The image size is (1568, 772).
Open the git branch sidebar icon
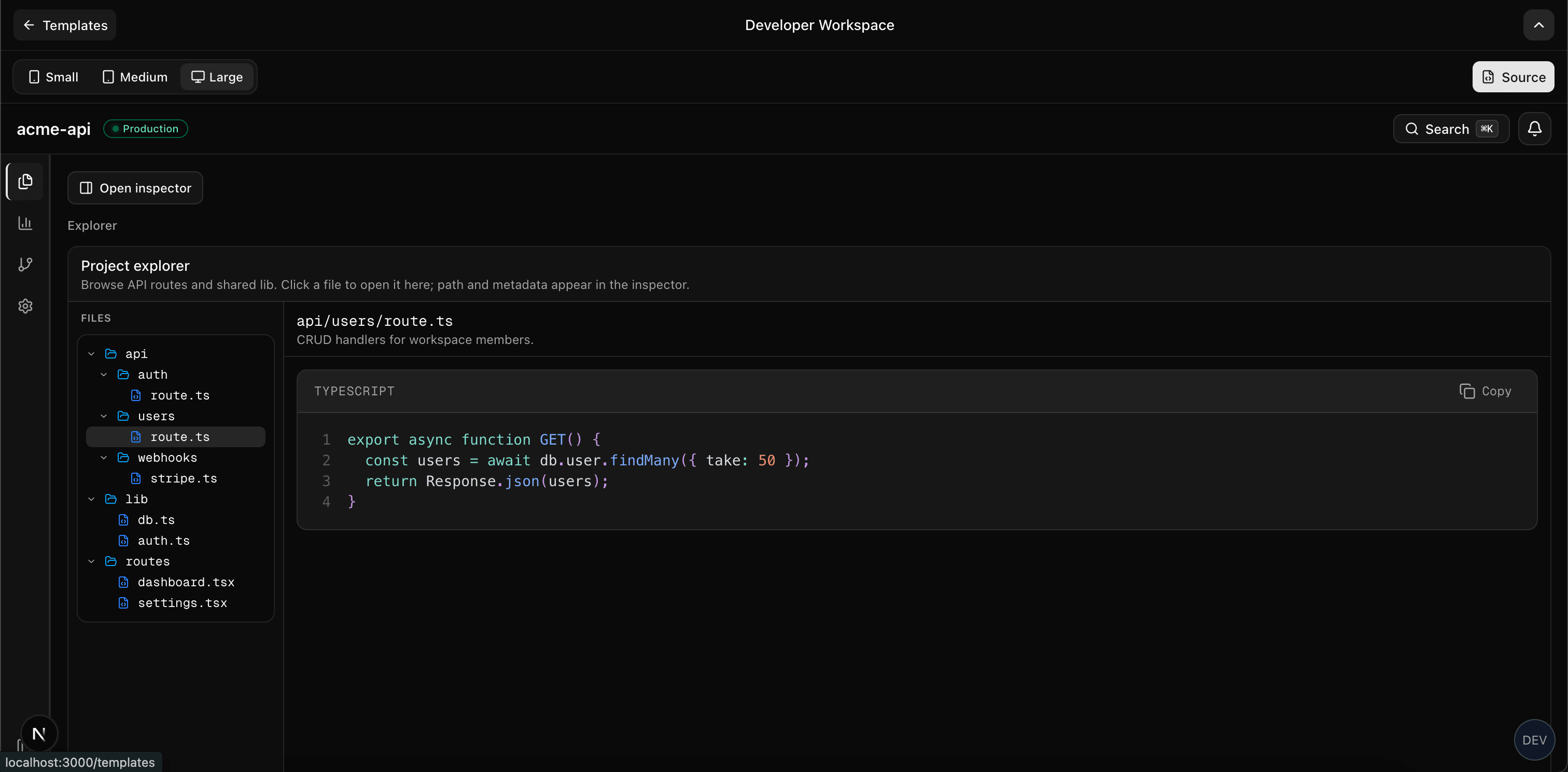(25, 264)
